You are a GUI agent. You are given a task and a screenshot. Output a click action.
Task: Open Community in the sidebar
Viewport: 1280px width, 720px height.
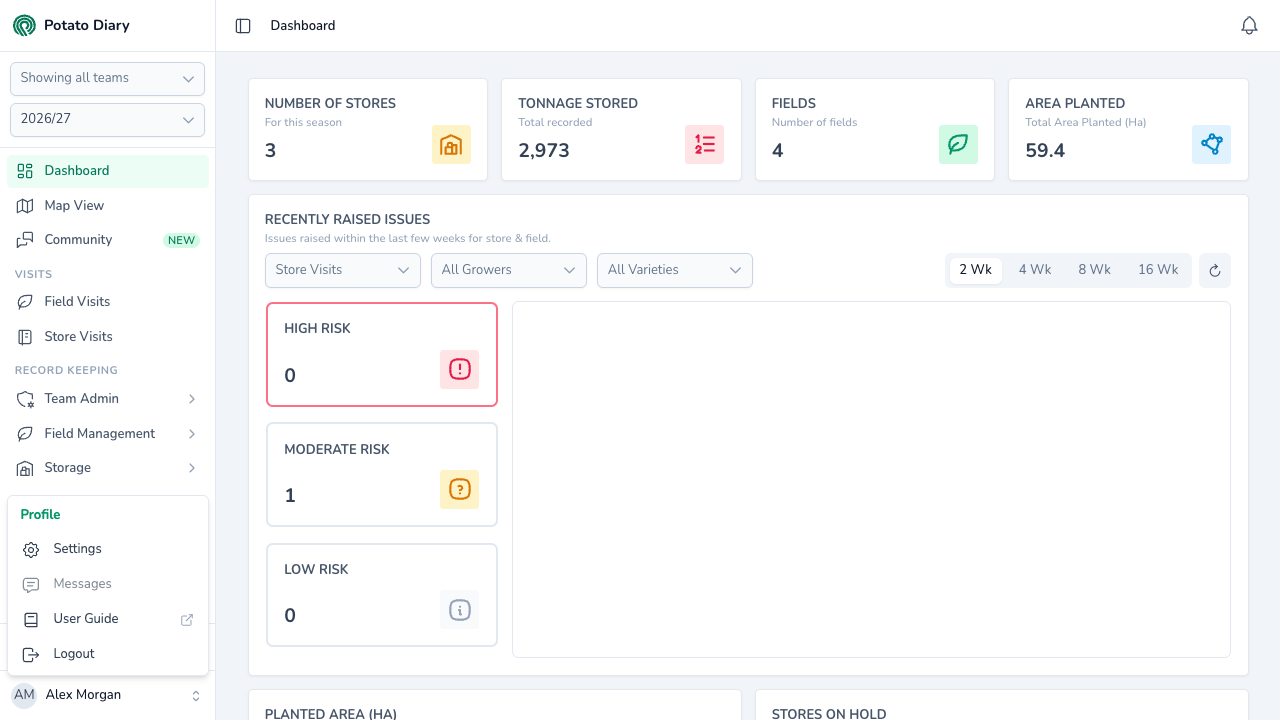click(x=107, y=240)
